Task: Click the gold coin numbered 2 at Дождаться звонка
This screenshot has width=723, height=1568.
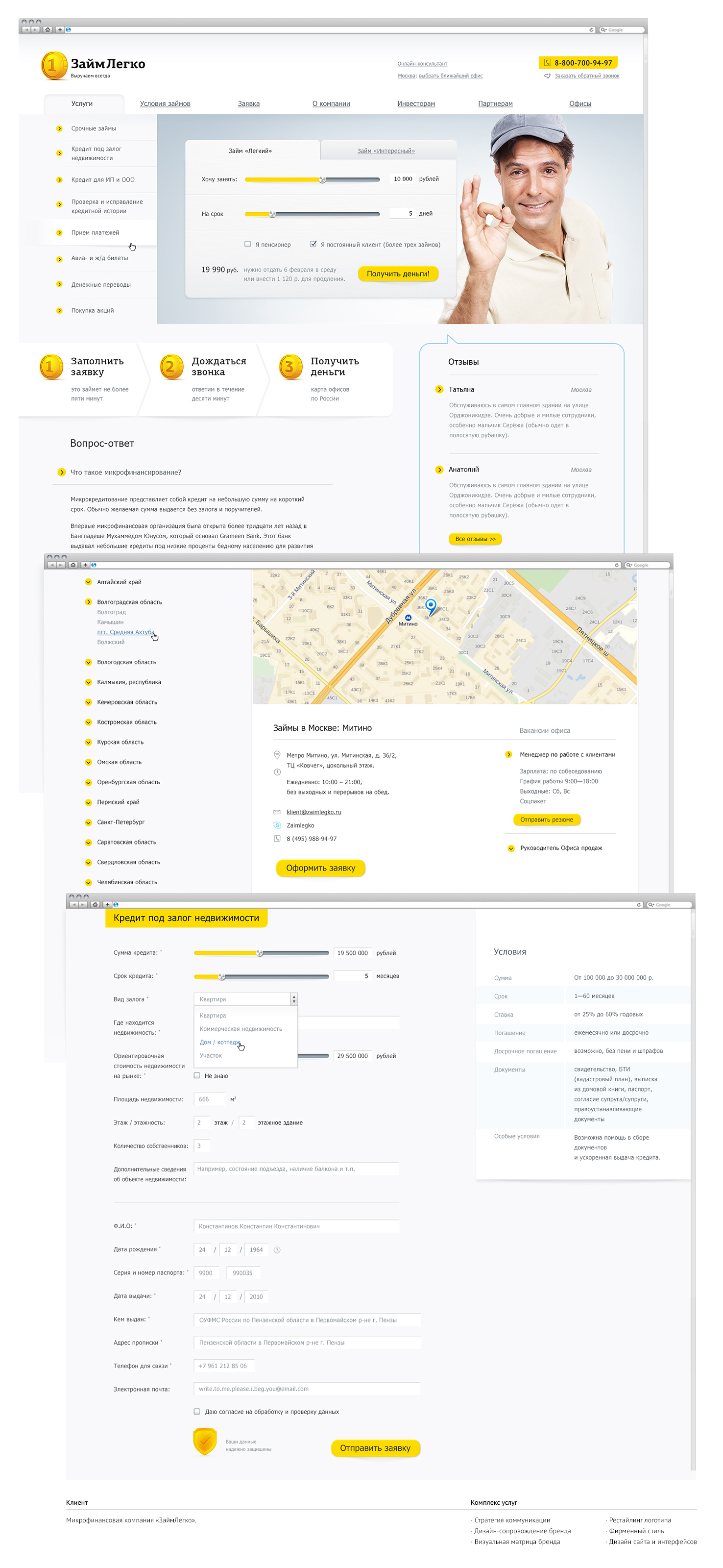Action: pyautogui.click(x=171, y=367)
